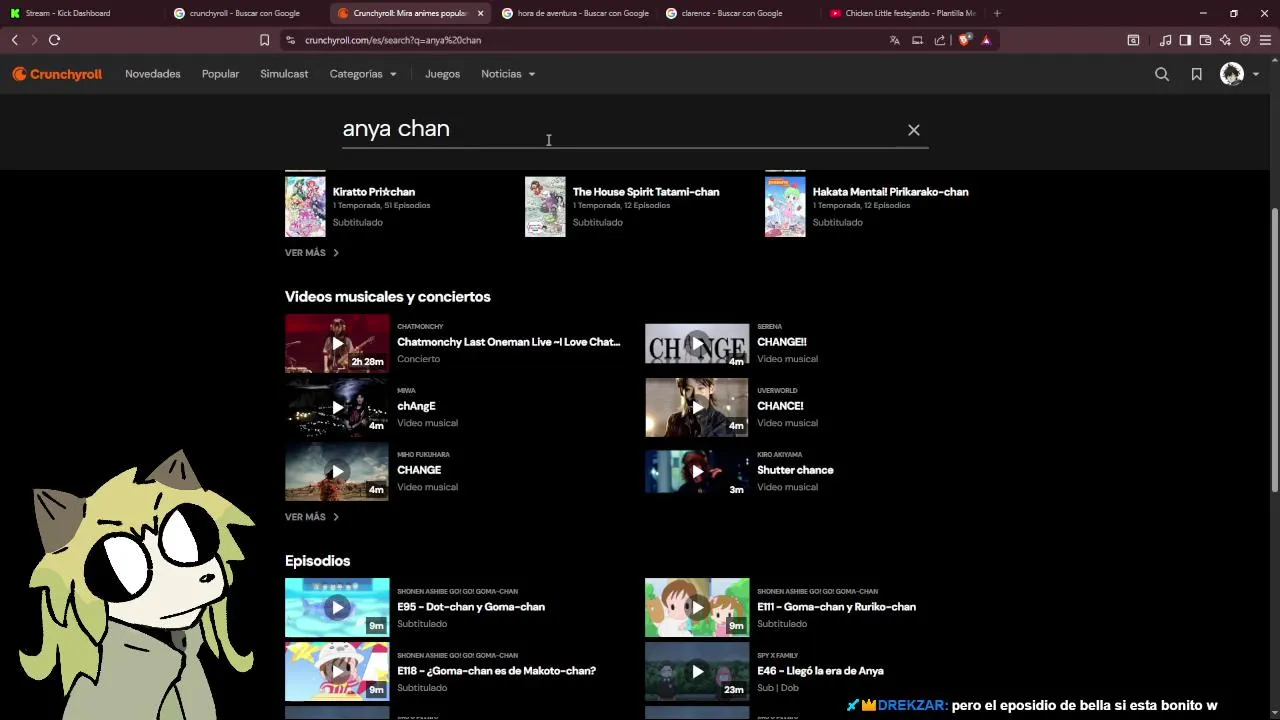Open the Brave Shields lion icon

coord(964,40)
